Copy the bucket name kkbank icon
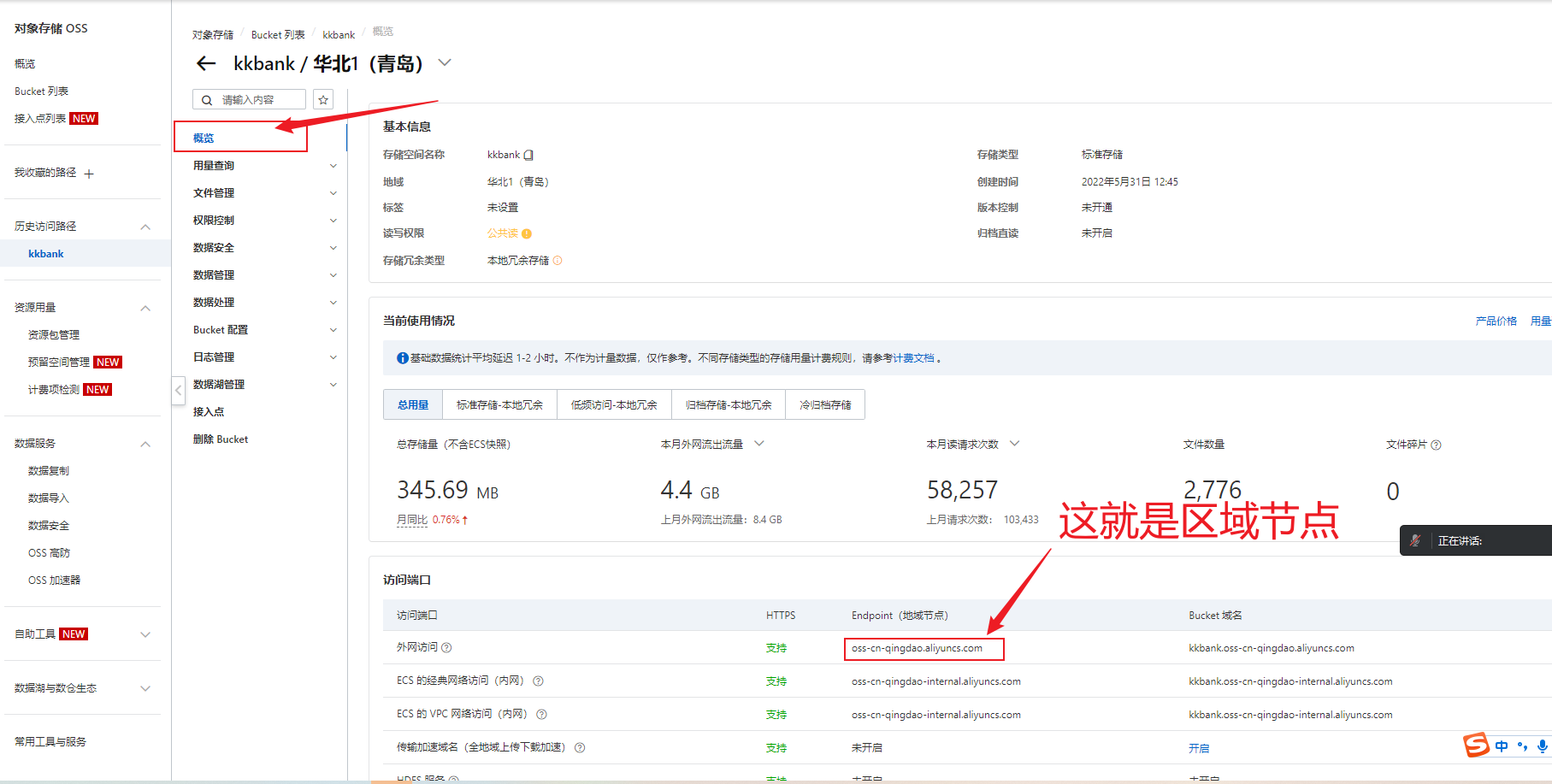The width and height of the screenshot is (1552, 784). [528, 155]
